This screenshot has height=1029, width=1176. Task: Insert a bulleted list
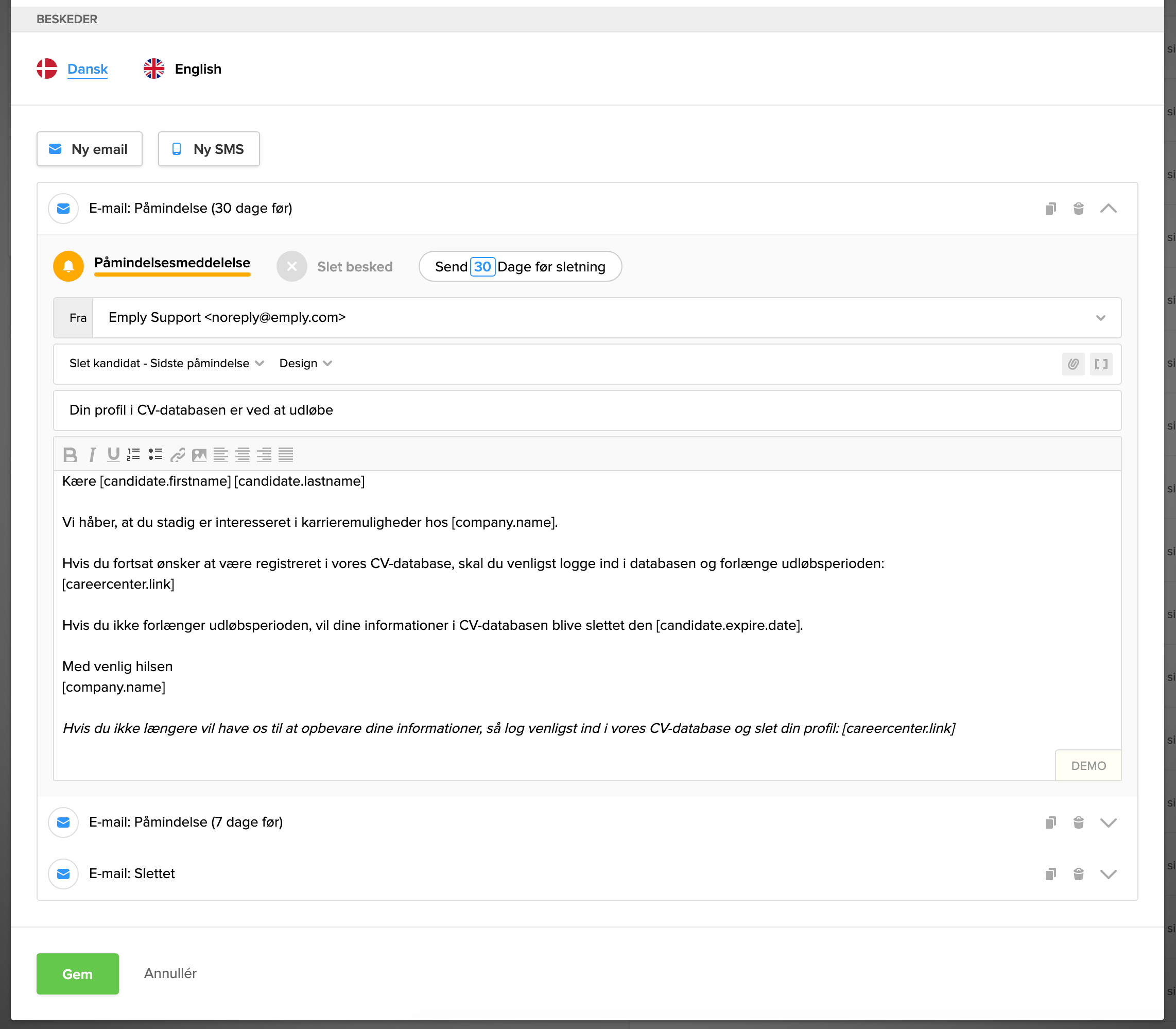155,455
